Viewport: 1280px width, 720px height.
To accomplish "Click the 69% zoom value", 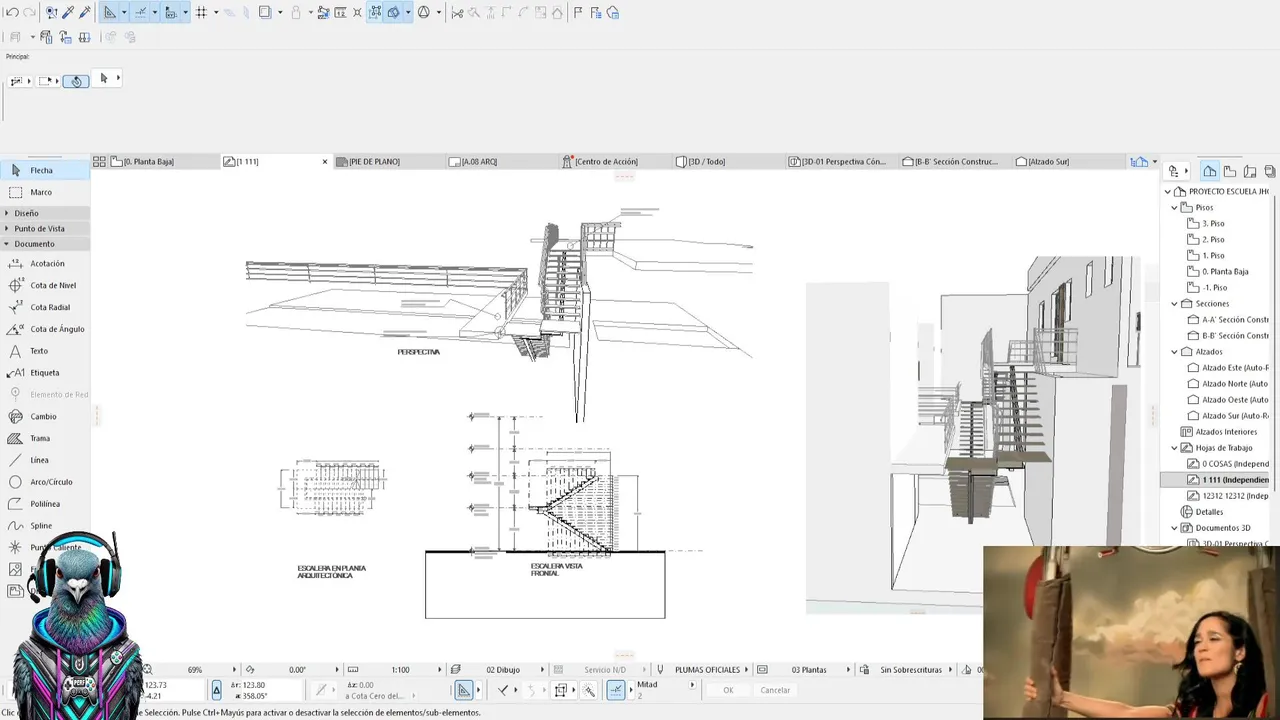I will [x=195, y=669].
